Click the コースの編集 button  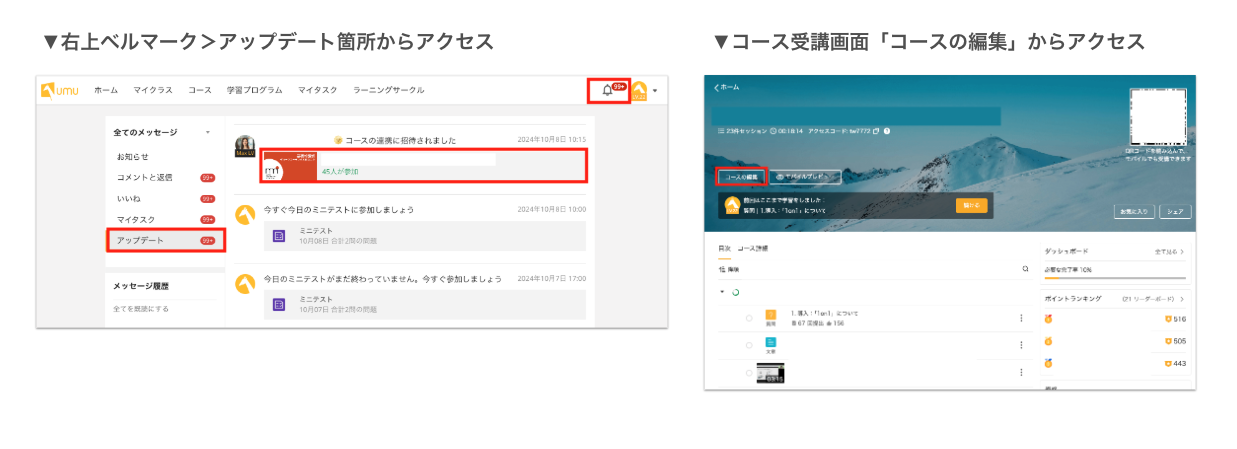[x=741, y=176]
